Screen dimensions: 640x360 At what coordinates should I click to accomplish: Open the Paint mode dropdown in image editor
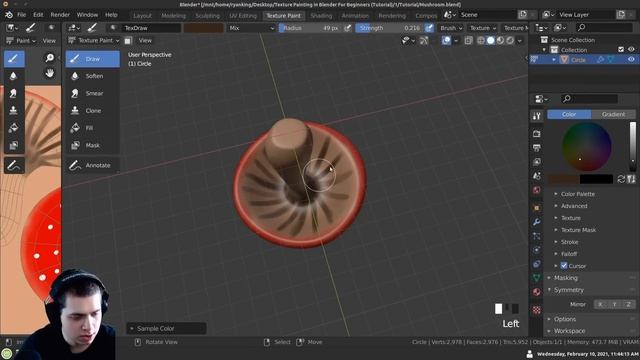tap(21, 41)
